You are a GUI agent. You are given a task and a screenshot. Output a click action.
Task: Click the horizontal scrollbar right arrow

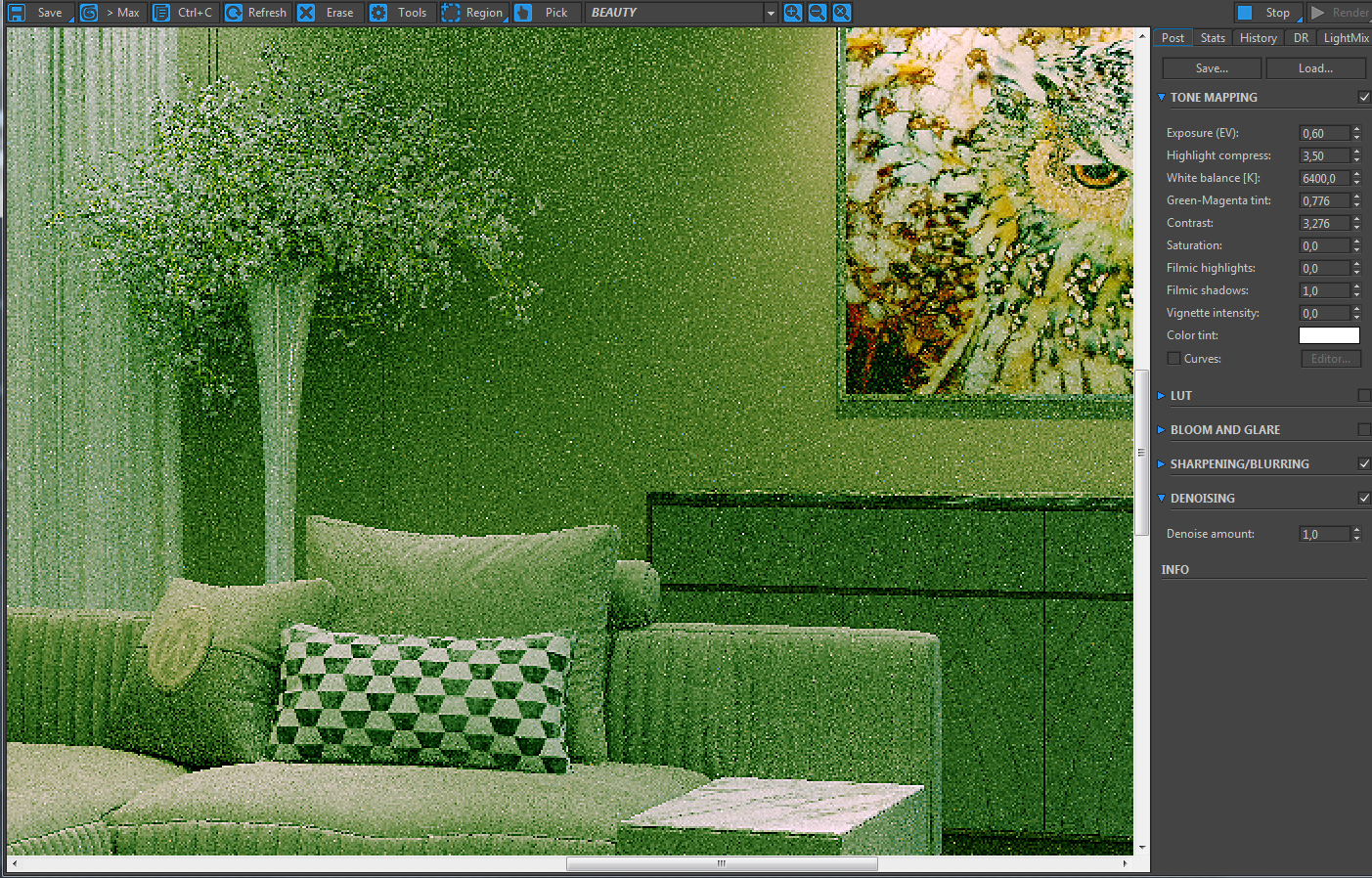click(x=1126, y=863)
